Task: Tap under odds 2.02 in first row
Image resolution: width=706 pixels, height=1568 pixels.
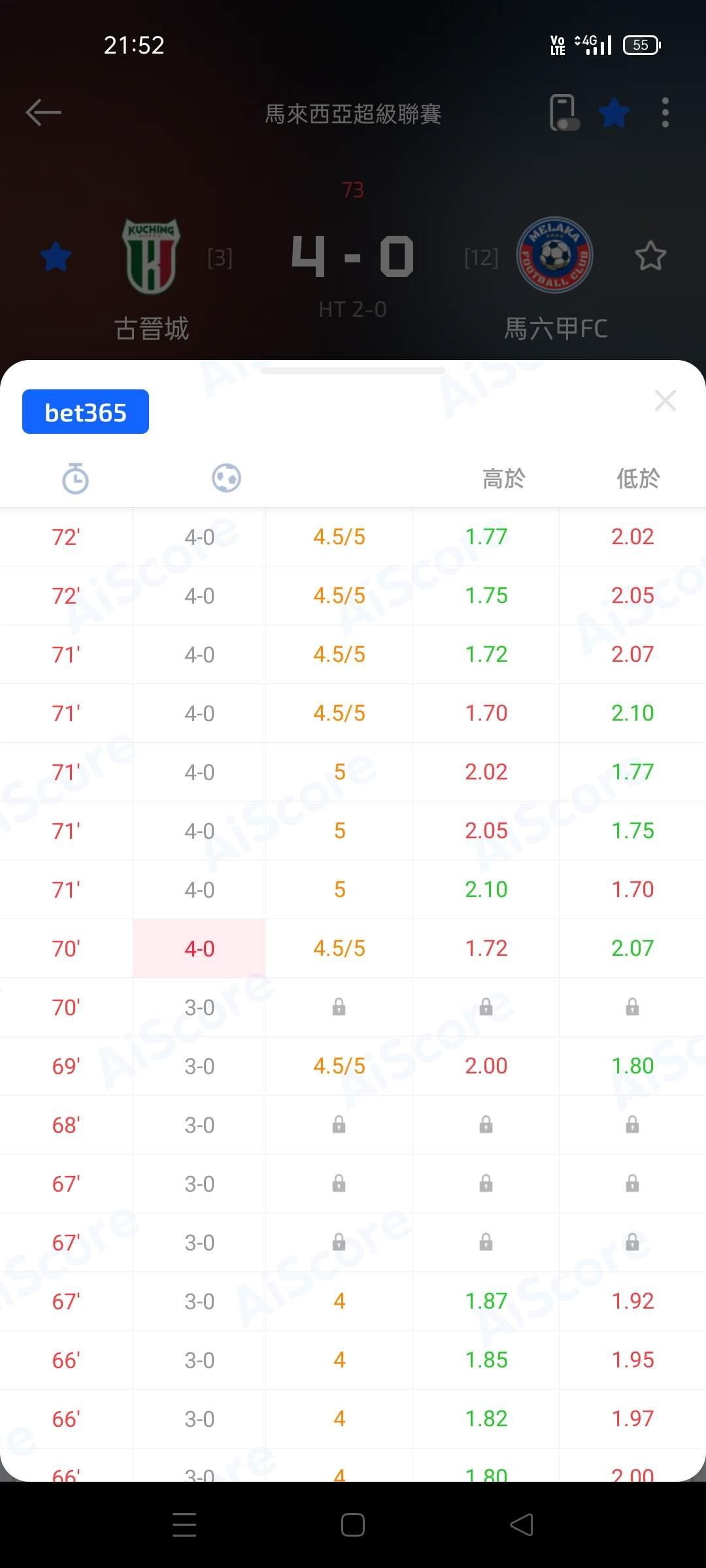Action: (633, 536)
